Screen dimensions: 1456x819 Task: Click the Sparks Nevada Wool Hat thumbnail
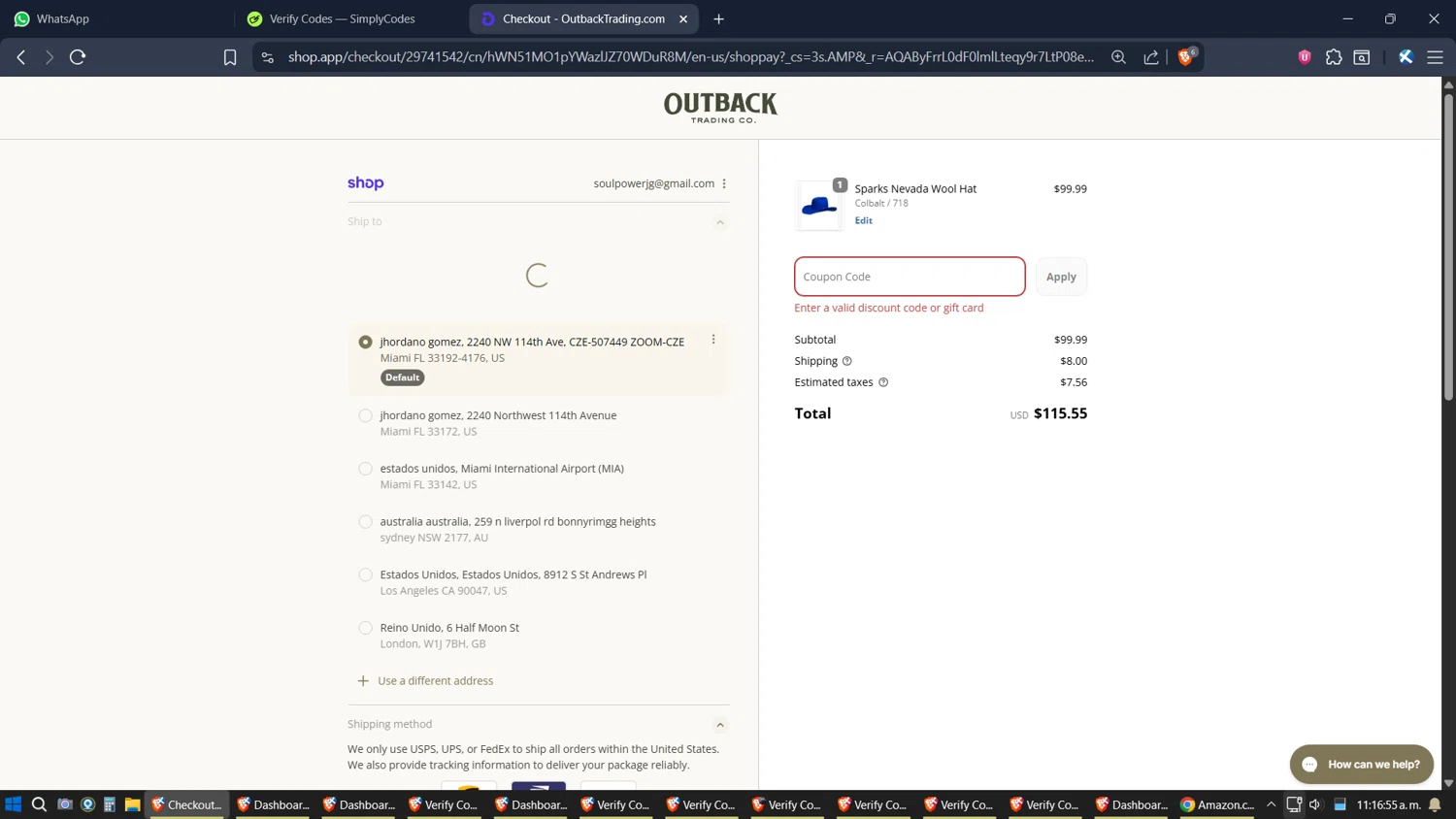[819, 205]
